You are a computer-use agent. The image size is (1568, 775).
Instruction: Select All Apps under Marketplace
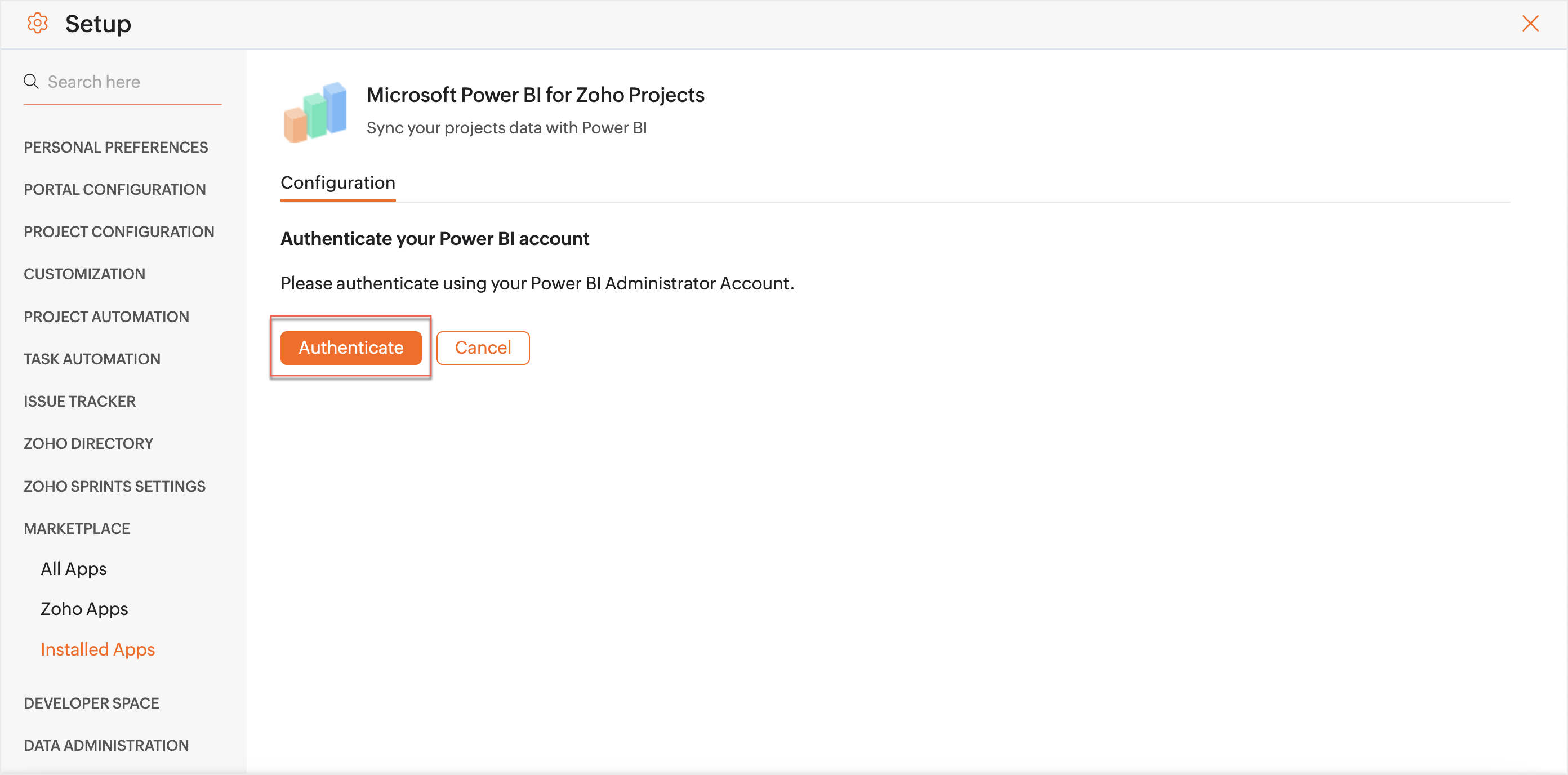click(x=74, y=569)
